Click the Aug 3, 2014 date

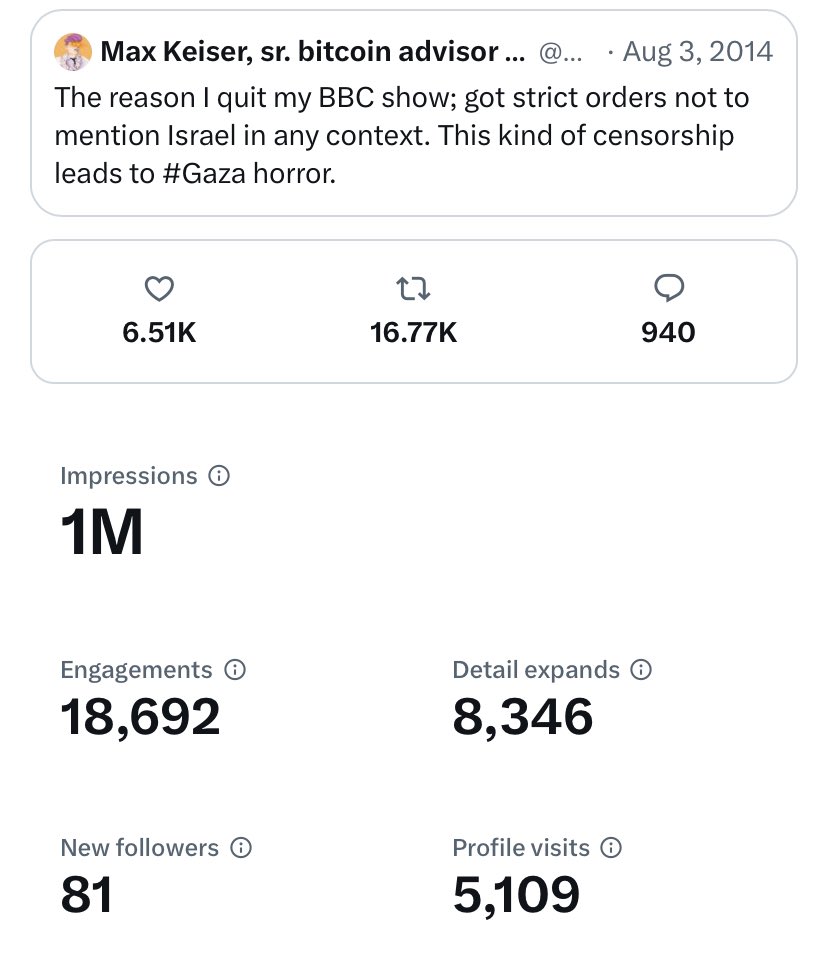pos(697,52)
